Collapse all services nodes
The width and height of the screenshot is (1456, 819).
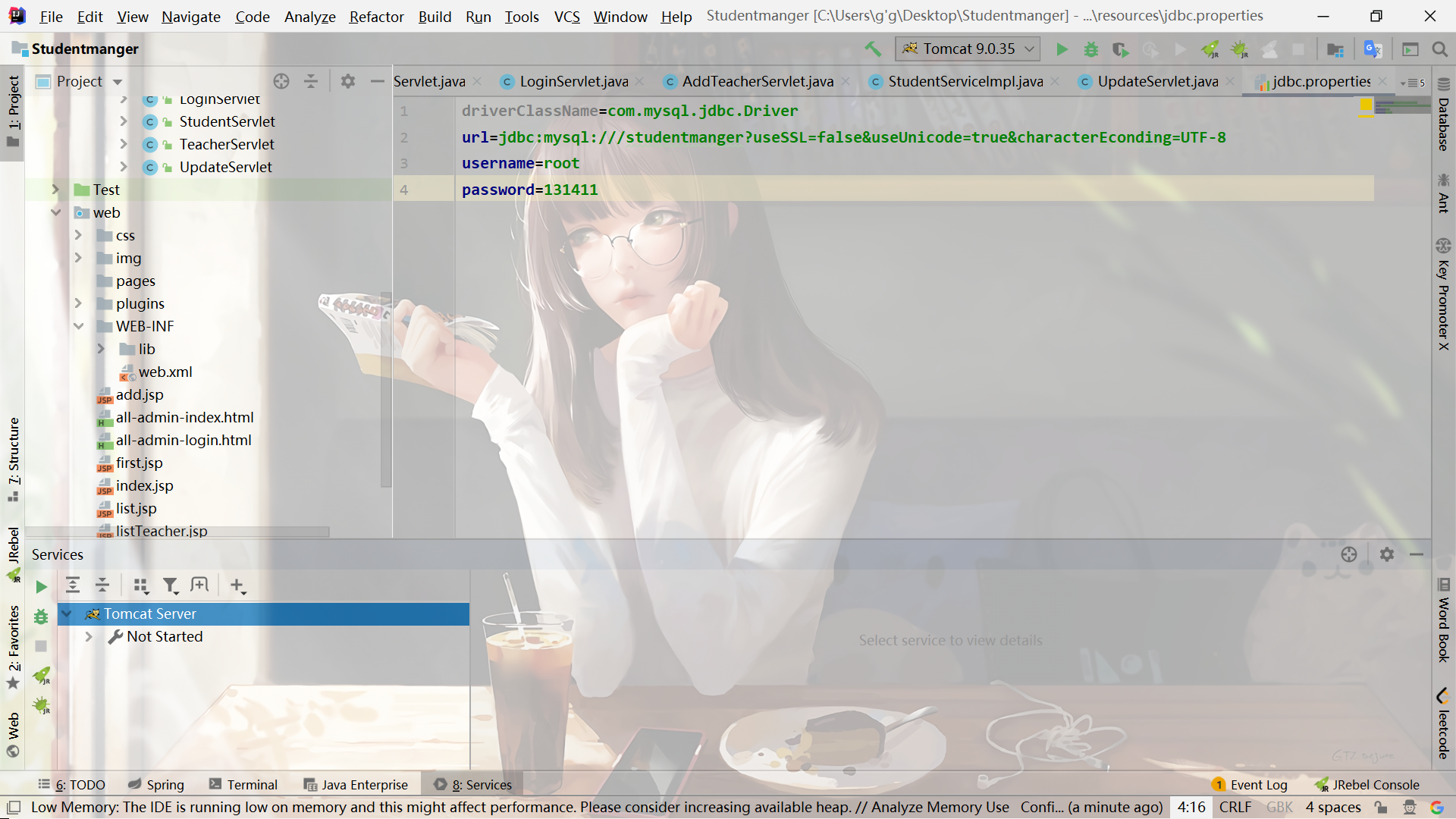pyautogui.click(x=102, y=585)
